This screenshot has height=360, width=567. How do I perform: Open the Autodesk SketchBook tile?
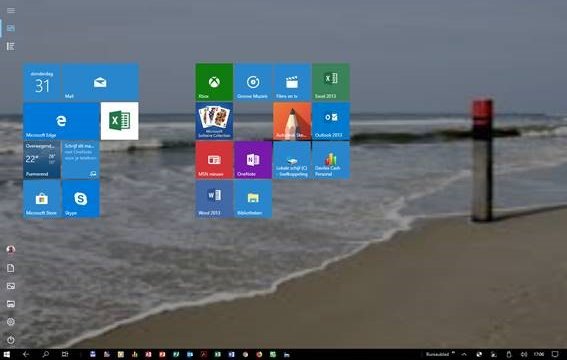292,121
